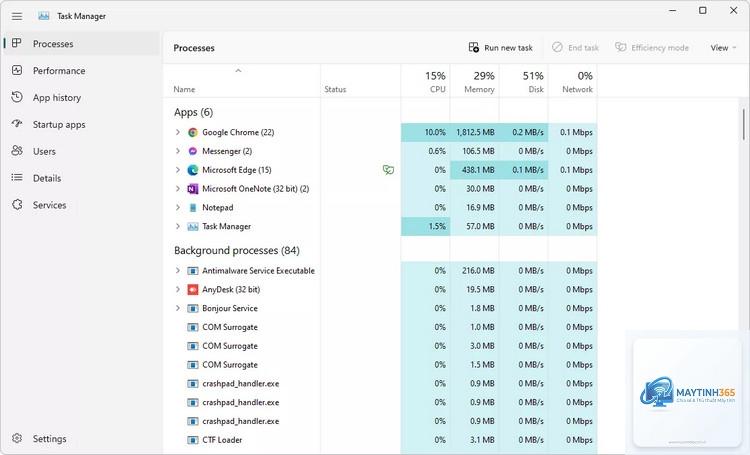Open Settings in the sidebar

[x=82, y=438]
